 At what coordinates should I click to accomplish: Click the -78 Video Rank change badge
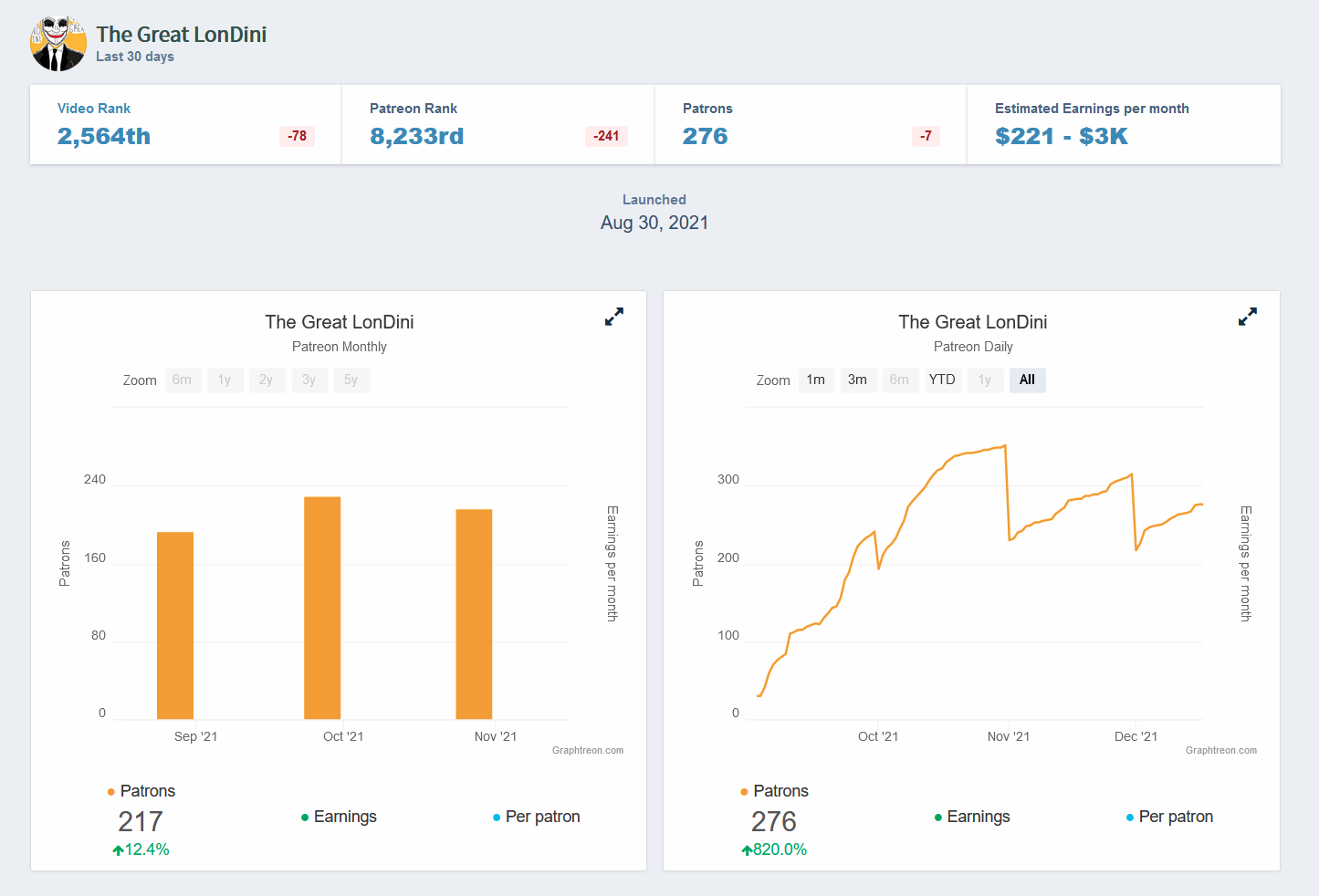tap(297, 136)
